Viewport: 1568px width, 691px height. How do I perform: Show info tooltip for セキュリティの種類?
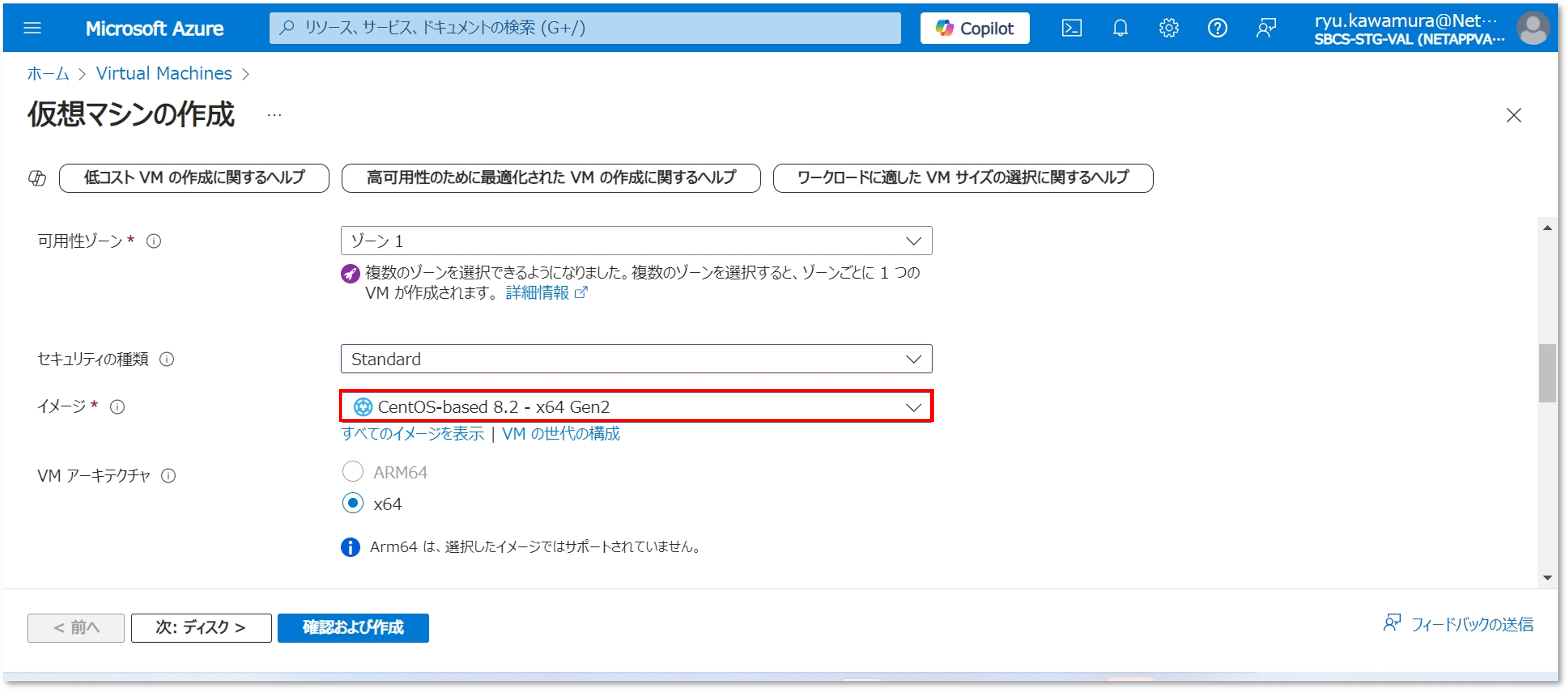(167, 359)
